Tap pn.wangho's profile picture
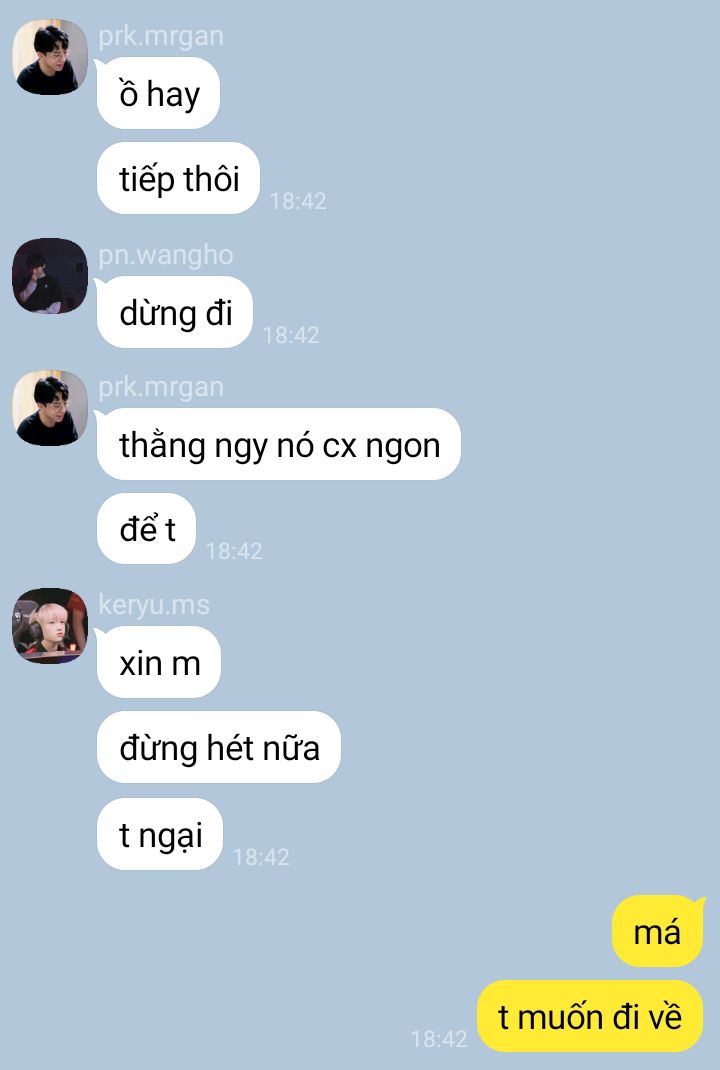The height and width of the screenshot is (1070, 720). [x=50, y=276]
